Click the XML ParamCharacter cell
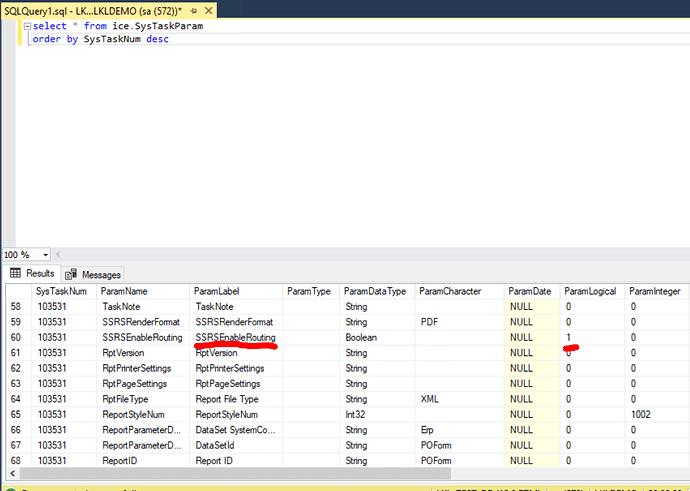Screen dimensions: 690x491 point(459,399)
